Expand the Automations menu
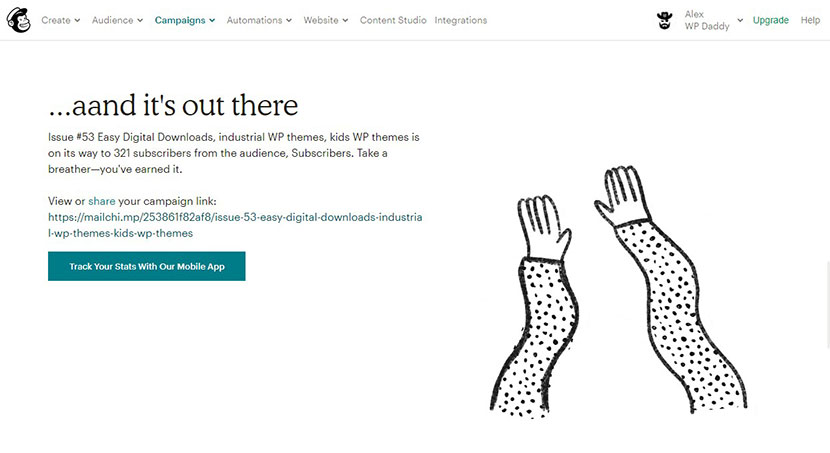Viewport: 830px width, 453px height. 259,20
